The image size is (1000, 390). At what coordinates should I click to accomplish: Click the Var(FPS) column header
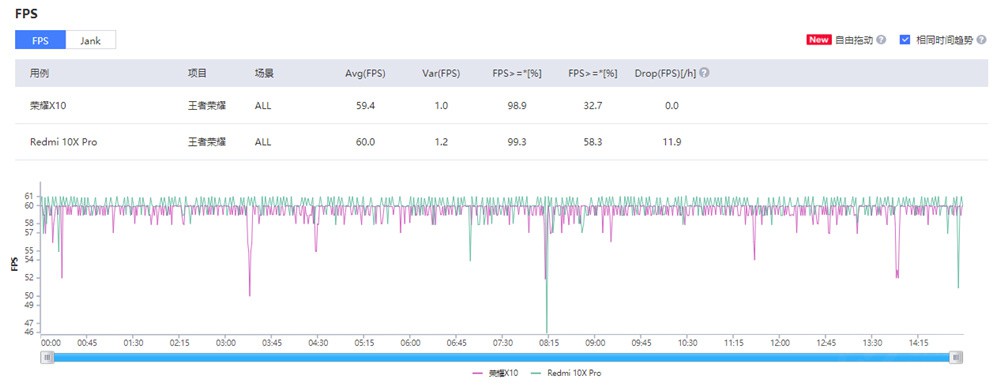[x=441, y=73]
